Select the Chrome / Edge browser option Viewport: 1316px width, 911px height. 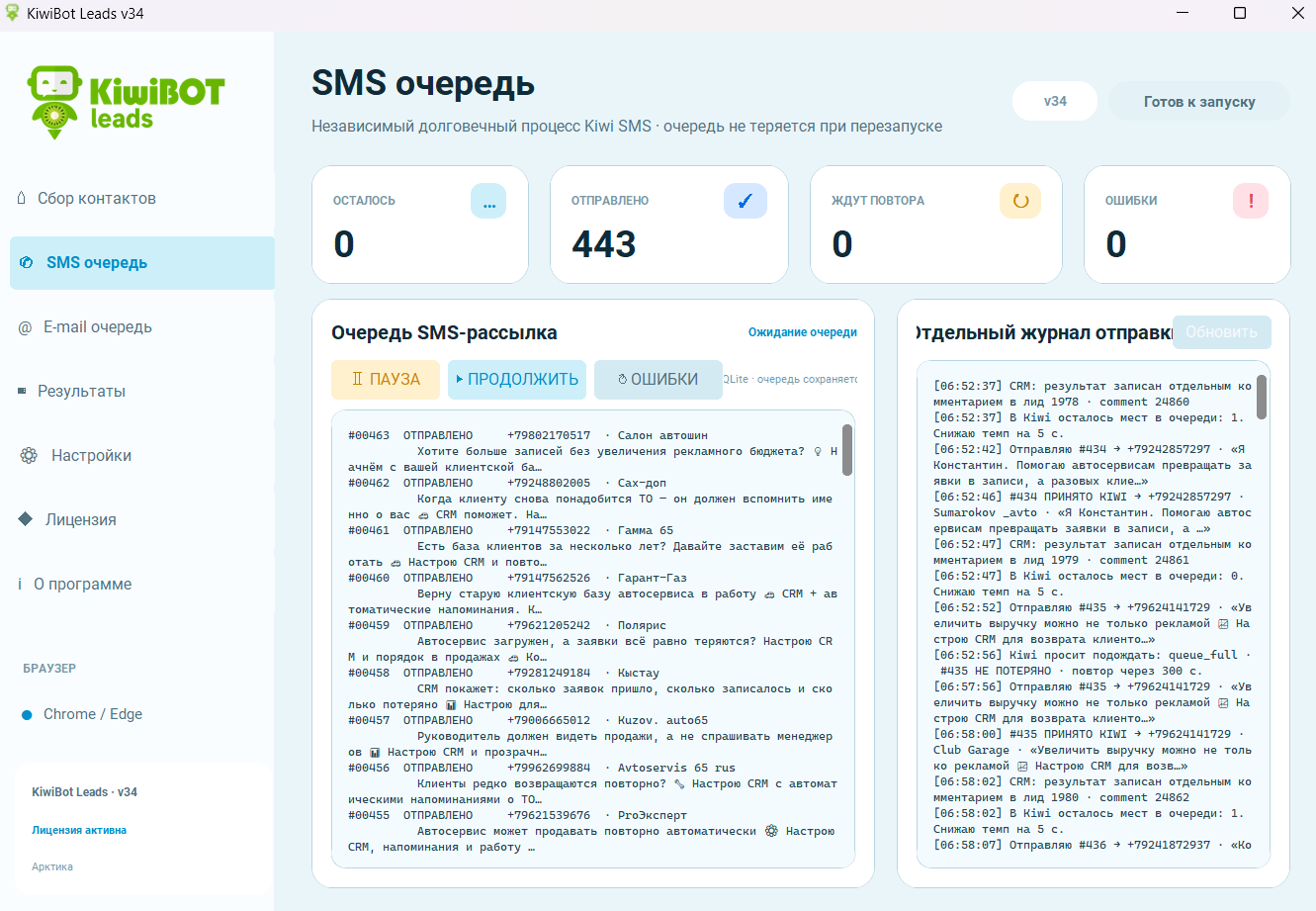tap(93, 714)
